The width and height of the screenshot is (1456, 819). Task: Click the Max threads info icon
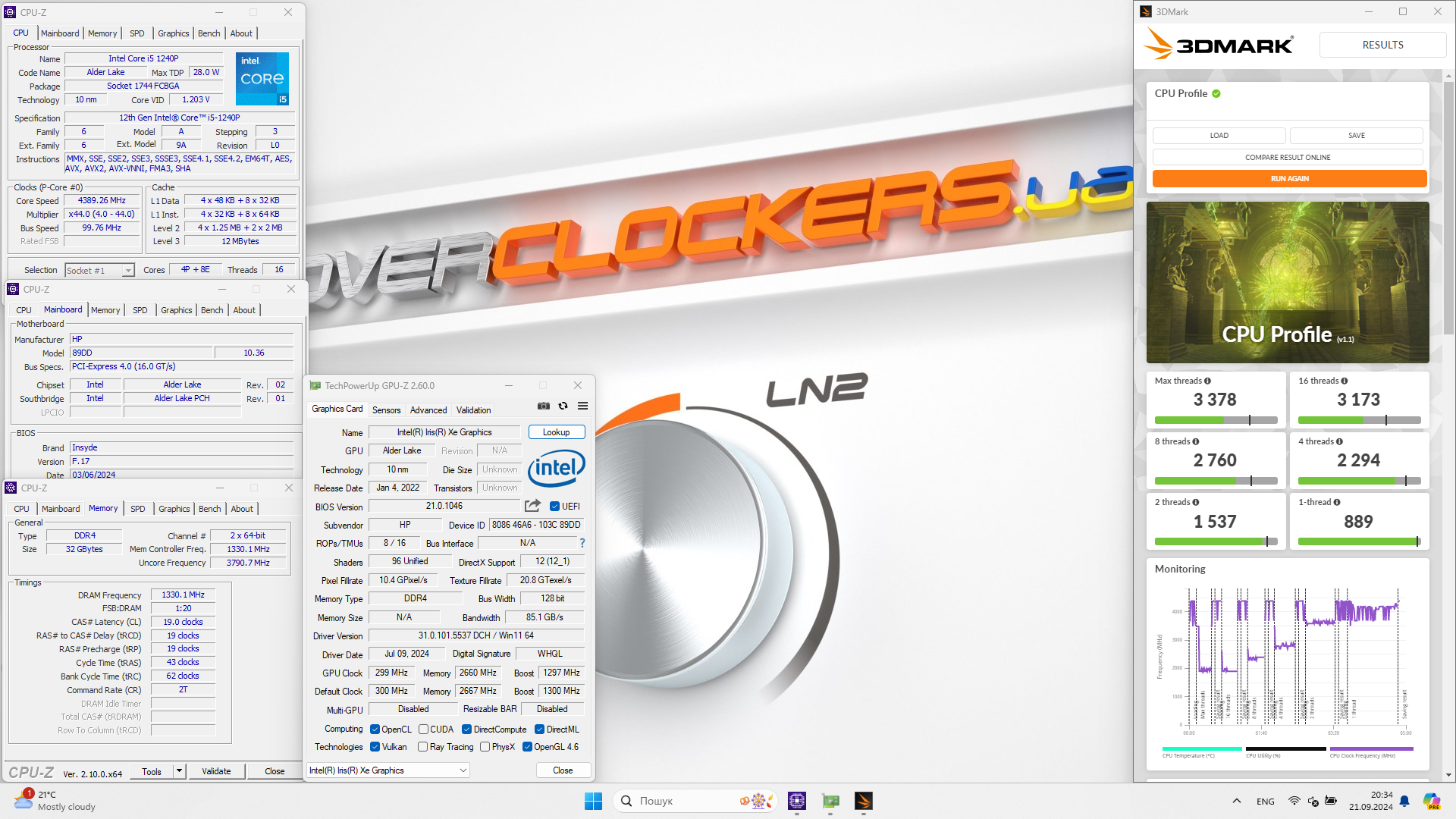tap(1207, 381)
